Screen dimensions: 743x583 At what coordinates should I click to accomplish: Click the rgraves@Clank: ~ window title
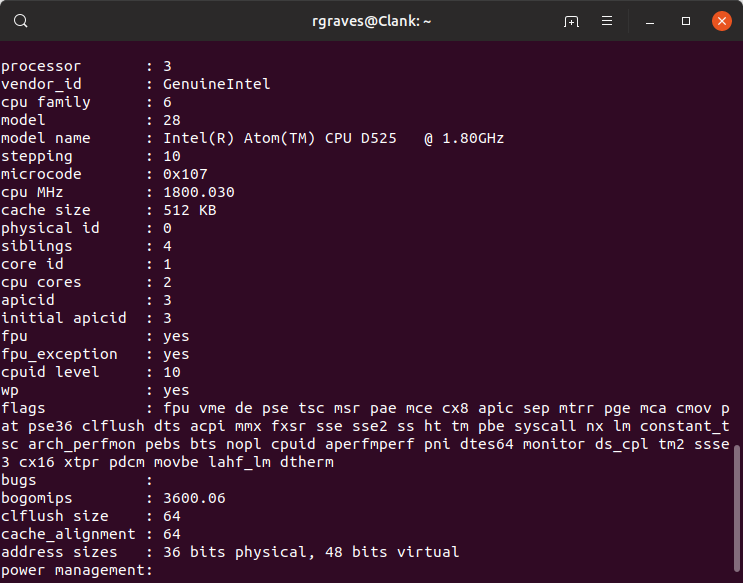coord(372,21)
